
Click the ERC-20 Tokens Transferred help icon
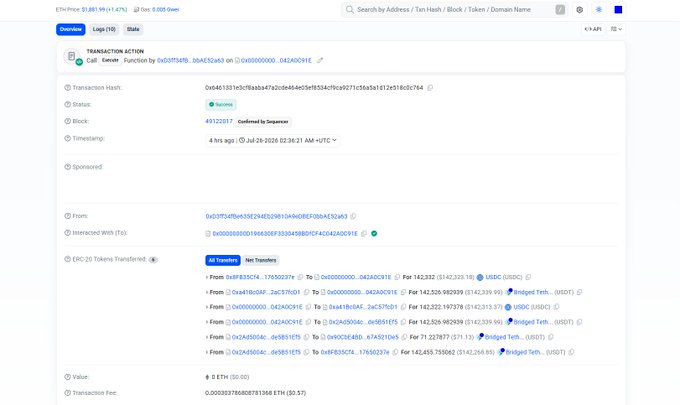68,259
